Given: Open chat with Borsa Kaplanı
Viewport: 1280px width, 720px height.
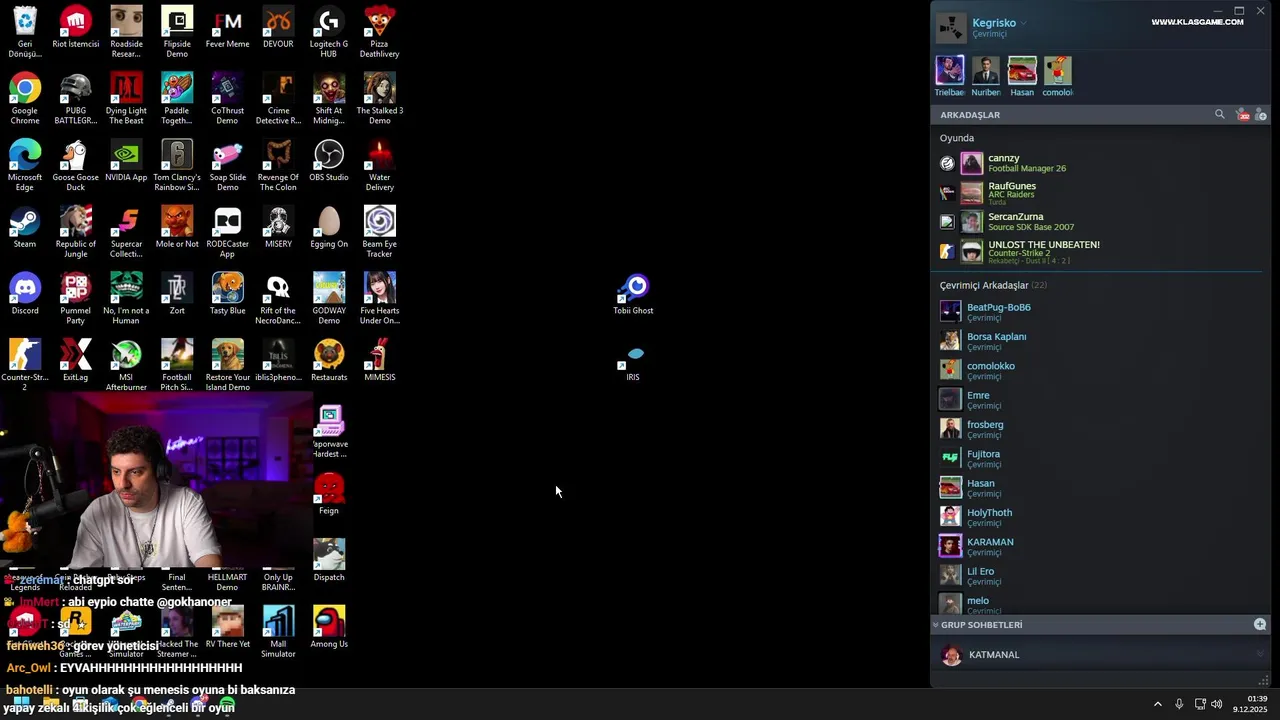Looking at the screenshot, I should (1100, 340).
